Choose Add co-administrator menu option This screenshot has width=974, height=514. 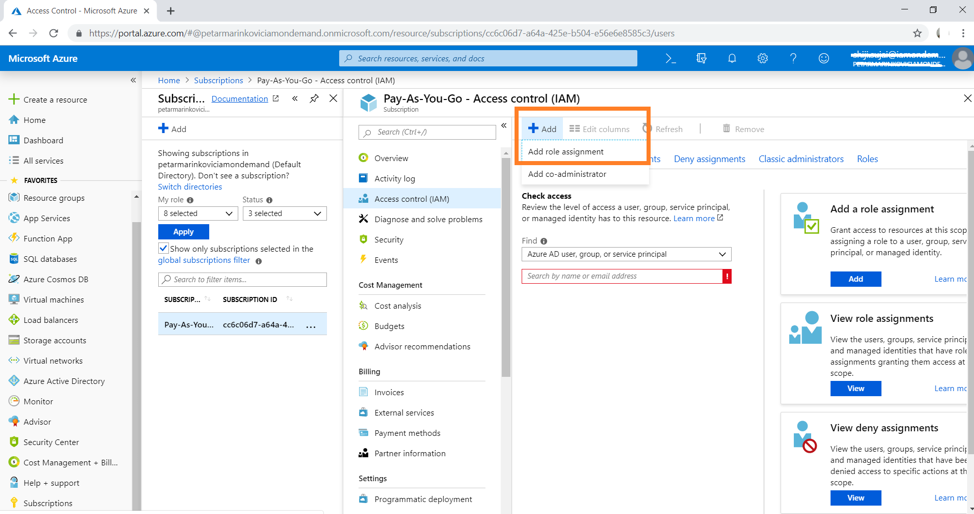click(567, 174)
